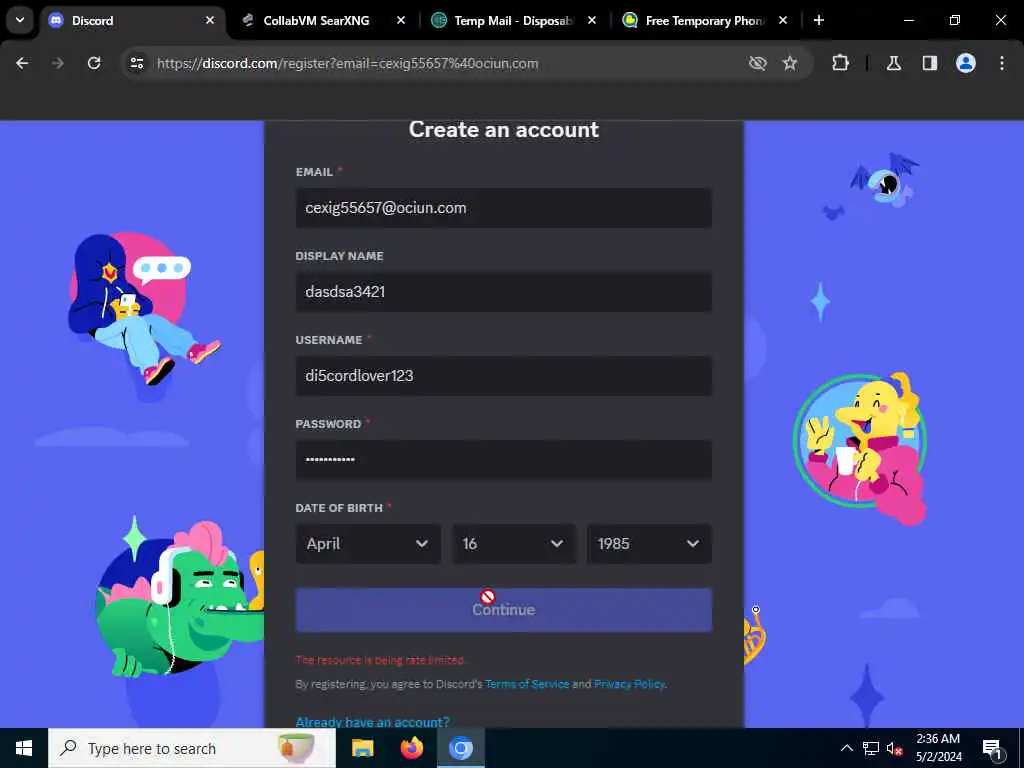Open Firefox from the taskbar

coord(411,748)
